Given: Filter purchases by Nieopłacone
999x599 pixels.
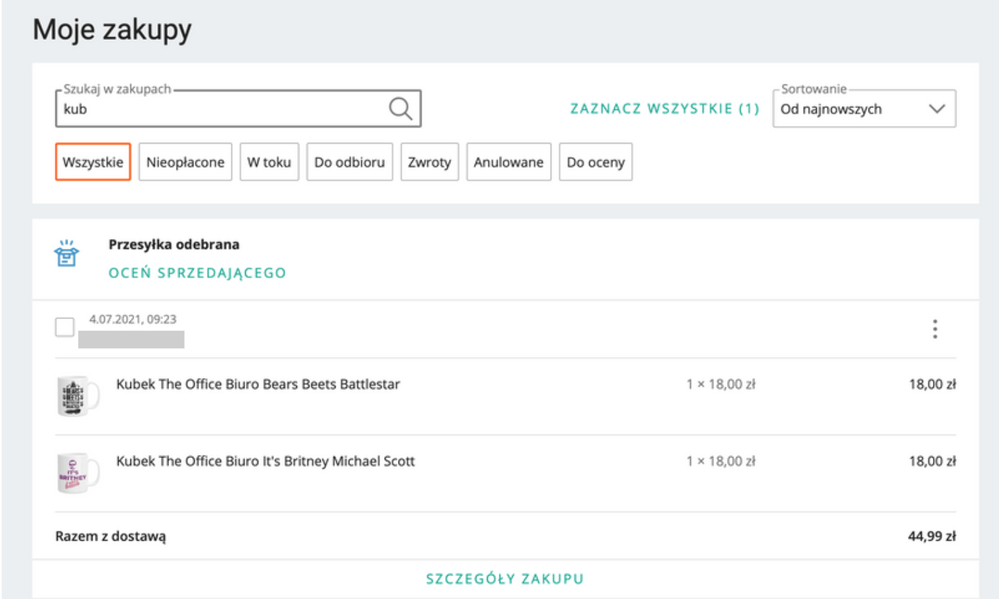Looking at the screenshot, I should coord(186,162).
